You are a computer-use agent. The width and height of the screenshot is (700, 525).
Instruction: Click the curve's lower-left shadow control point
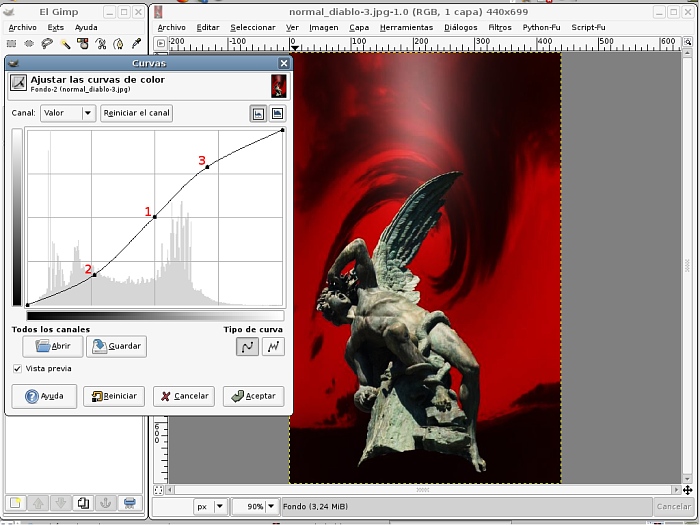[x=94, y=275]
